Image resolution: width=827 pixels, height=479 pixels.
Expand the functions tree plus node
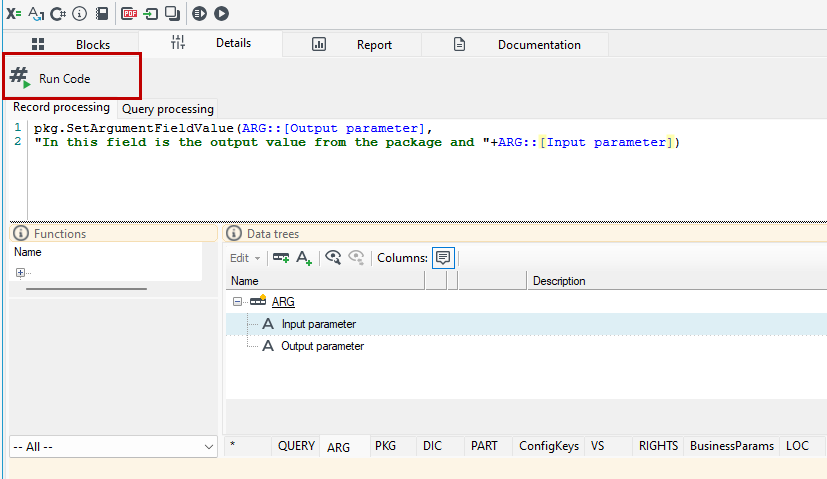[20, 272]
